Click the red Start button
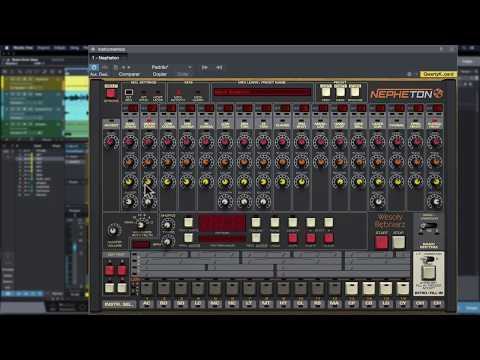480x360 pixels. coord(382,242)
